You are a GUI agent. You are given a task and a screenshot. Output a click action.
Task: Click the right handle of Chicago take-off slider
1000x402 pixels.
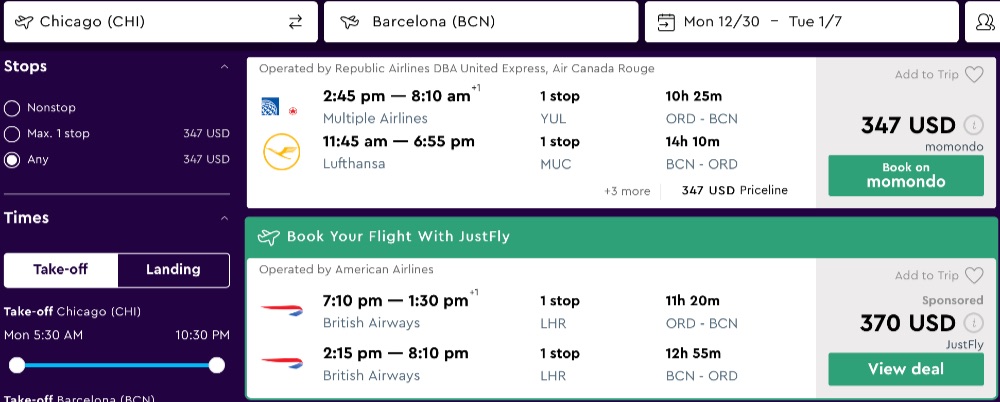click(217, 365)
